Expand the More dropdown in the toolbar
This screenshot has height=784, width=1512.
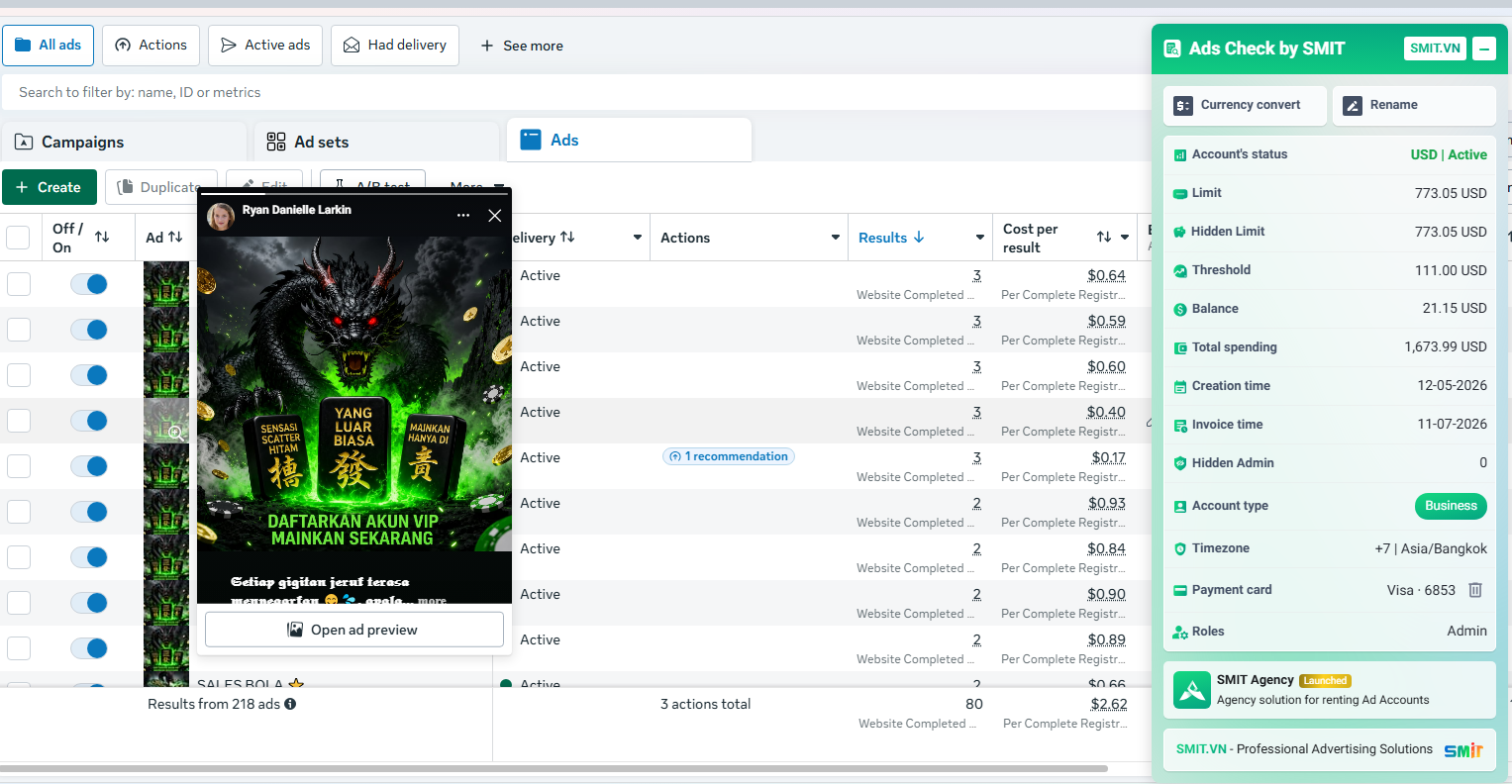(477, 187)
